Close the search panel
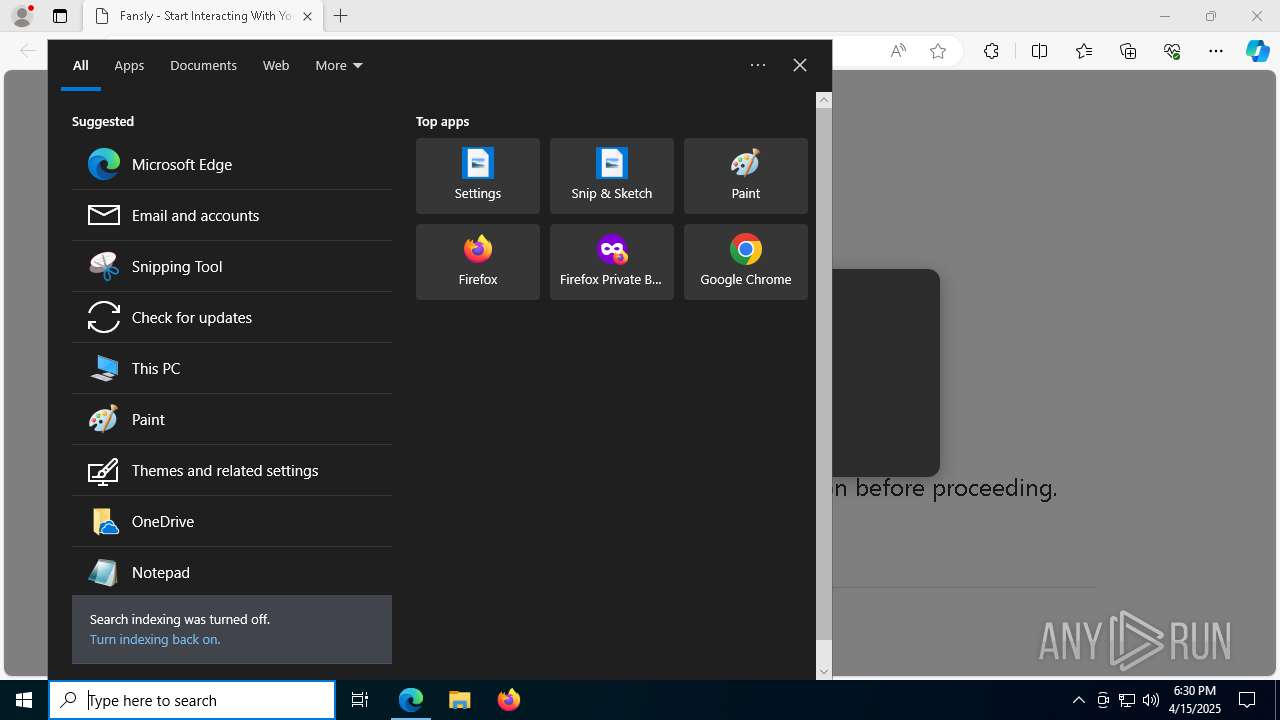This screenshot has width=1280, height=720. coord(800,65)
